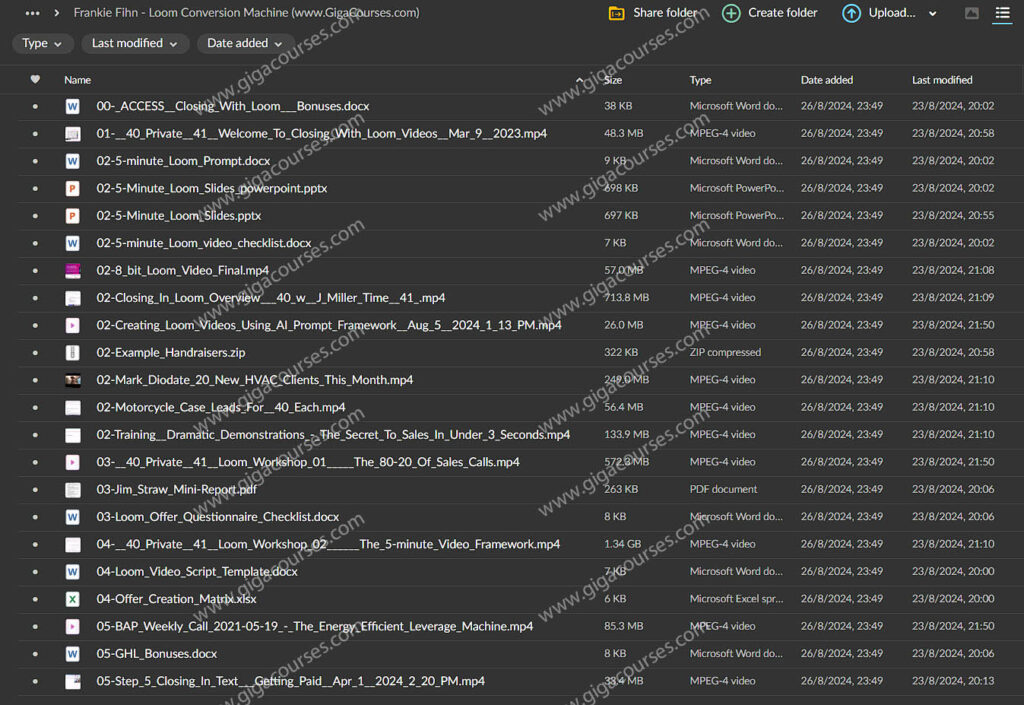1024x705 pixels.
Task: Switch to thumbnail view icon
Action: pyautogui.click(x=971, y=13)
